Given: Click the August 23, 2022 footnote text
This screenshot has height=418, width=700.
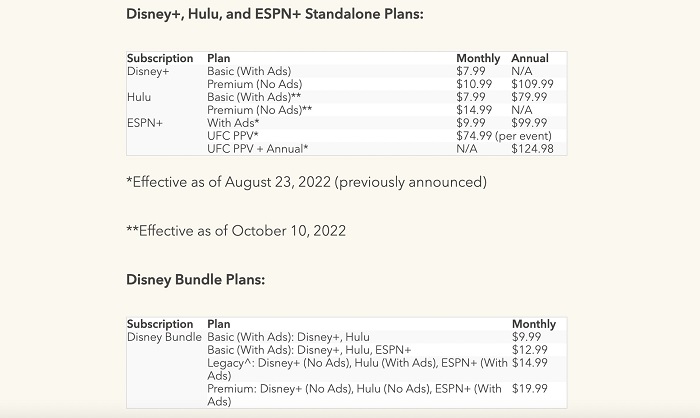Looking at the screenshot, I should click(x=306, y=182).
